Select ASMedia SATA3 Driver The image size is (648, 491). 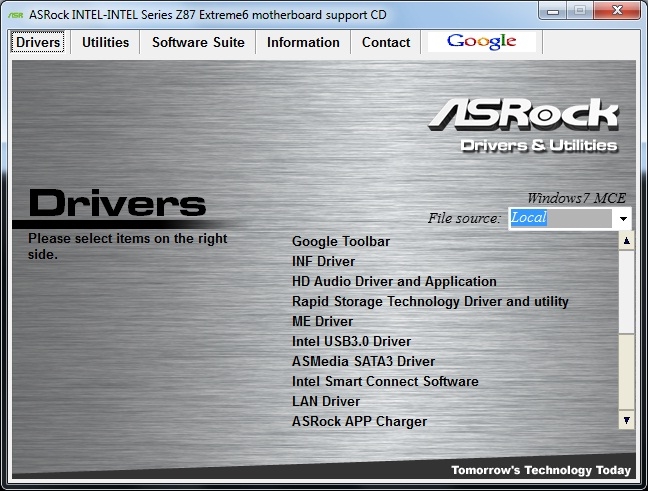363,361
